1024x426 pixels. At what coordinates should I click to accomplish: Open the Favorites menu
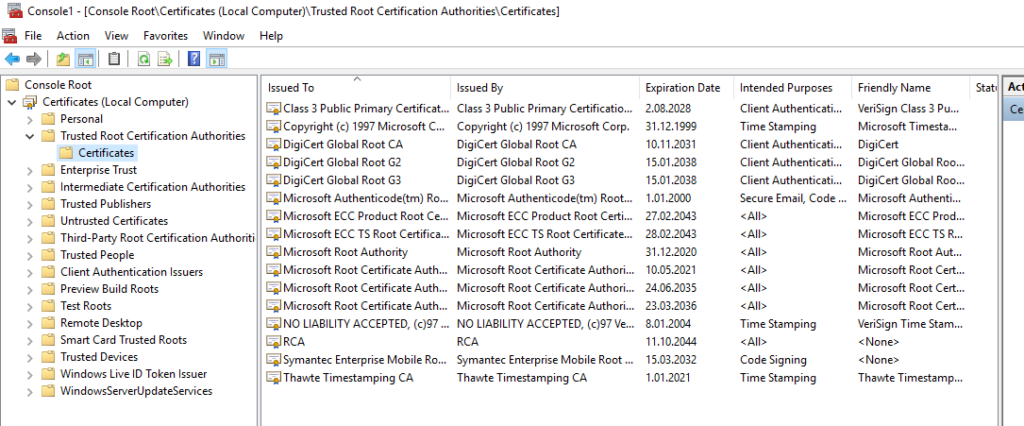point(165,36)
